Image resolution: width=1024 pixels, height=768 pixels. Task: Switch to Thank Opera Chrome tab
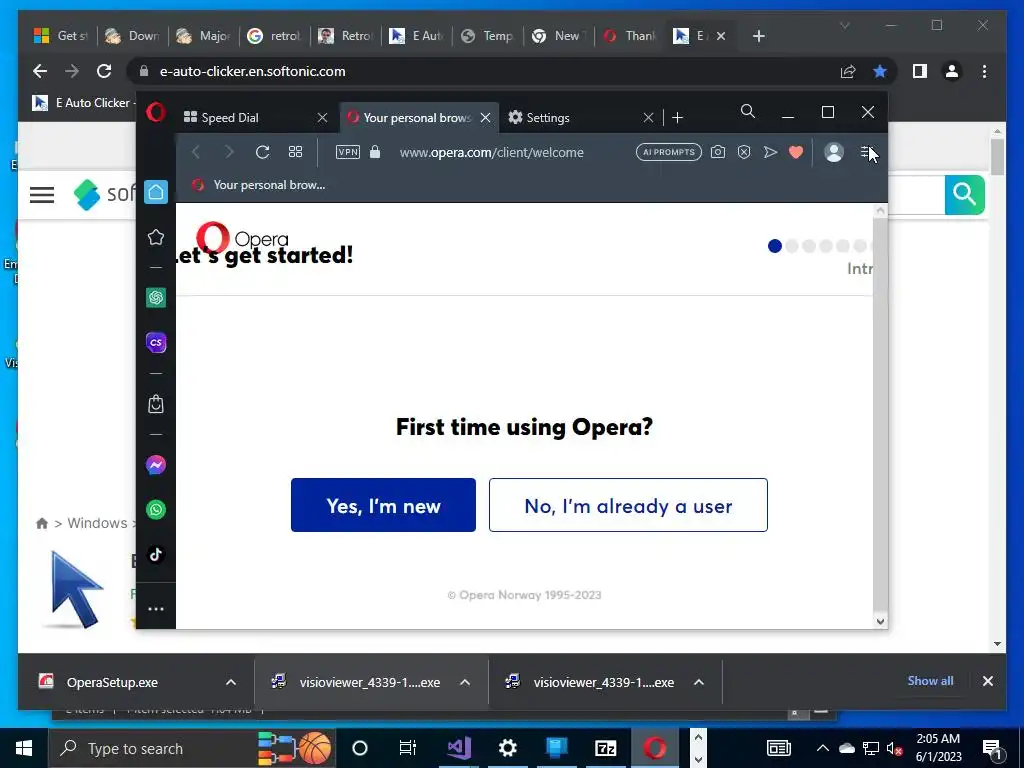point(630,36)
